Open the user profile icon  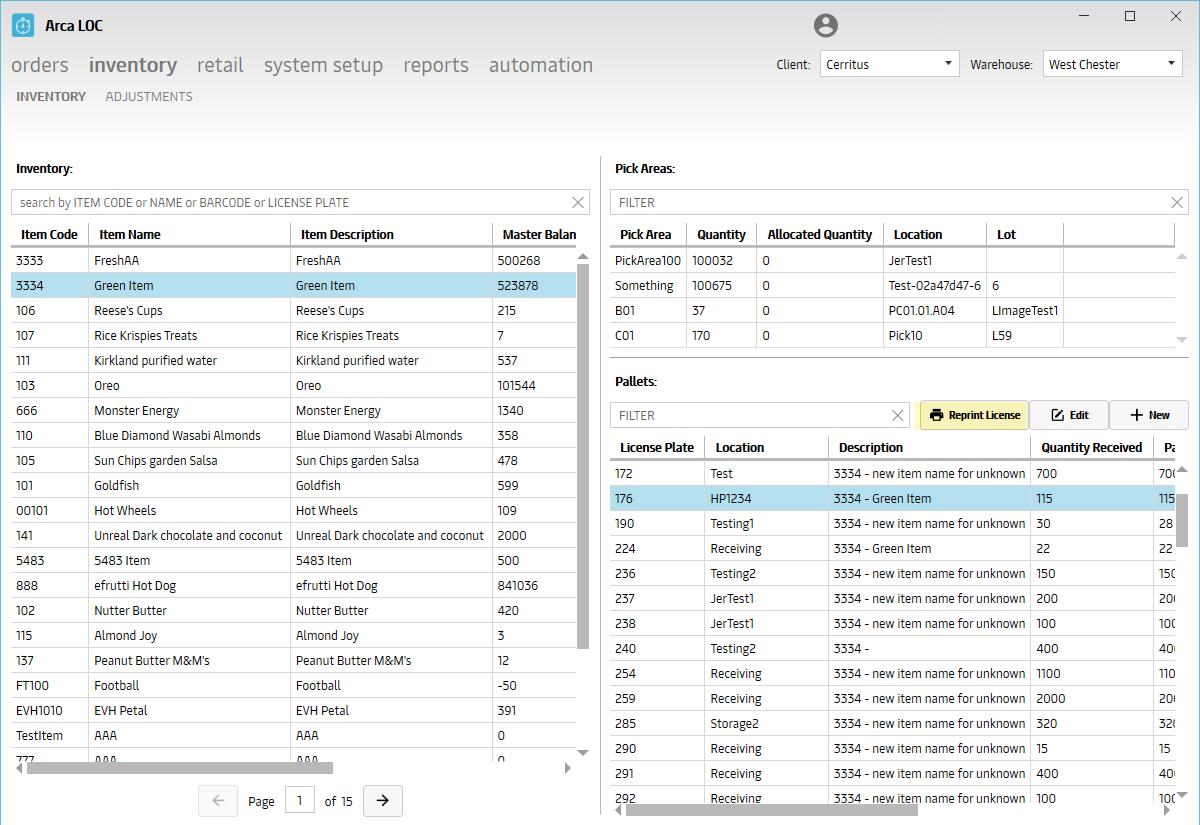tap(825, 26)
